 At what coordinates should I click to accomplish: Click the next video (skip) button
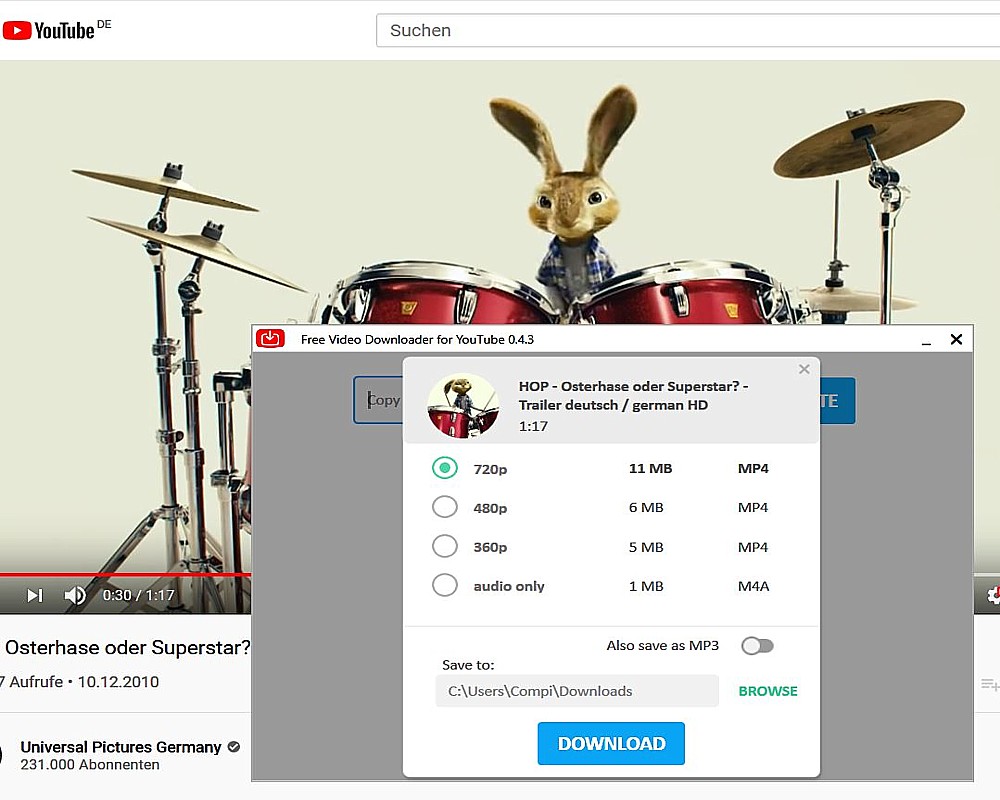(34, 595)
